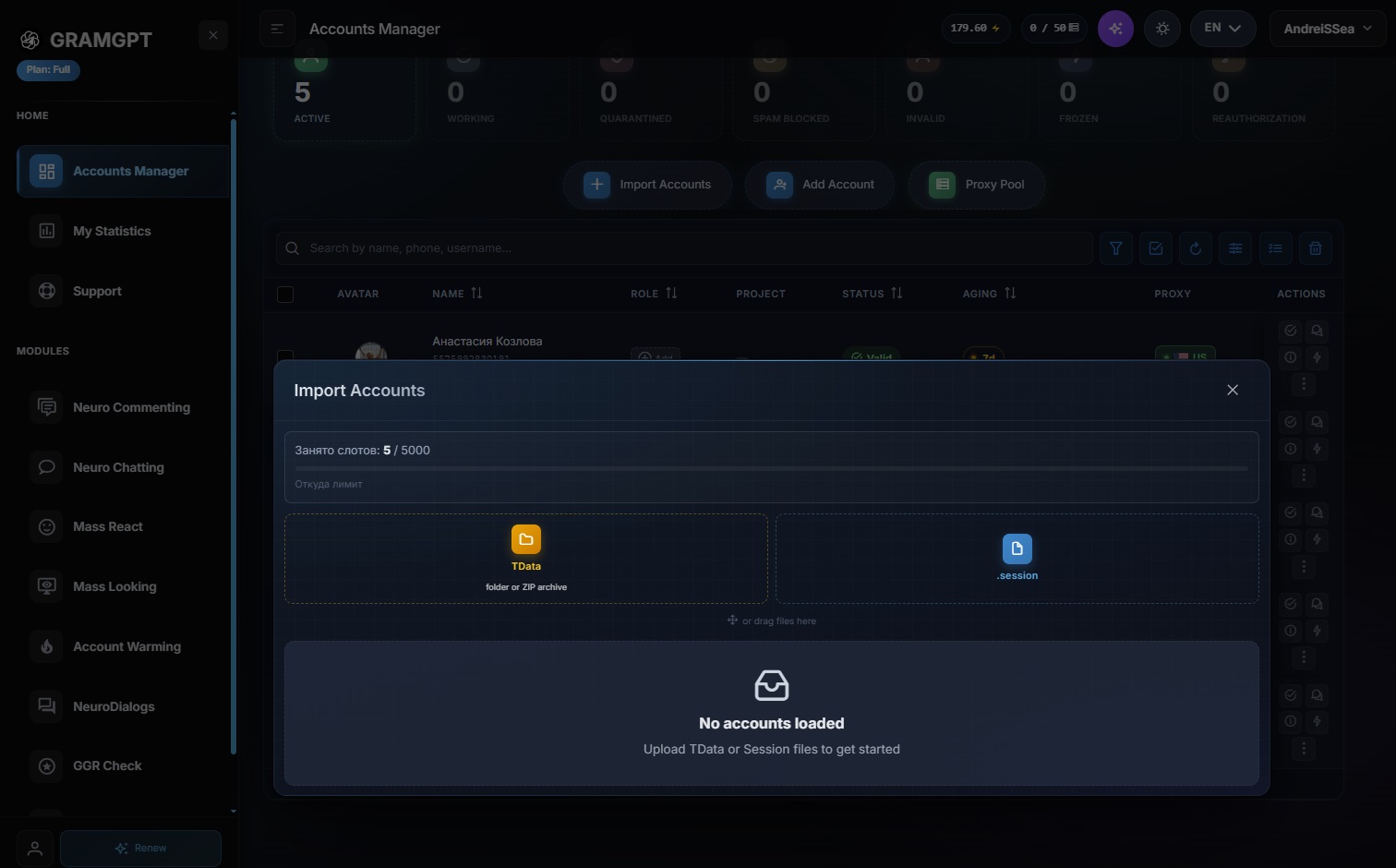Click the 0 / 50 counter badge
Viewport: 1396px width, 868px height.
(1053, 29)
